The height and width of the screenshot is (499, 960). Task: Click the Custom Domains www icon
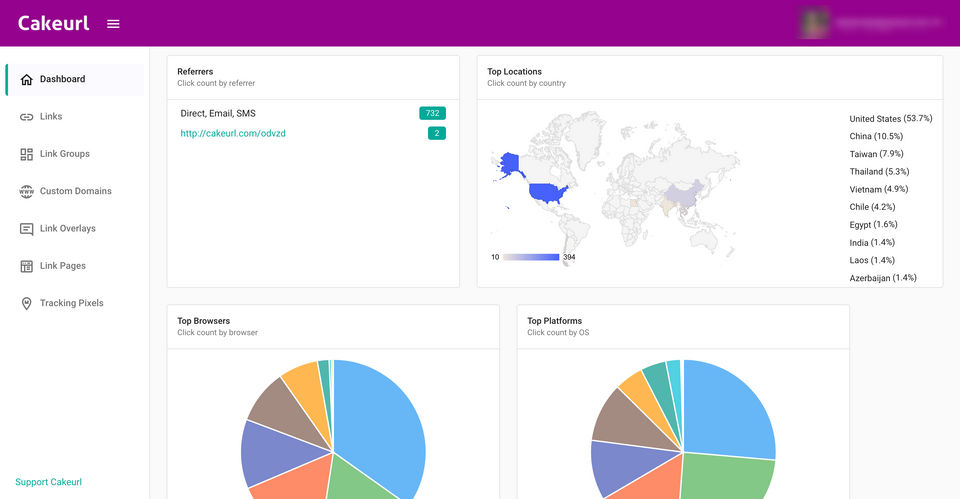(x=26, y=192)
